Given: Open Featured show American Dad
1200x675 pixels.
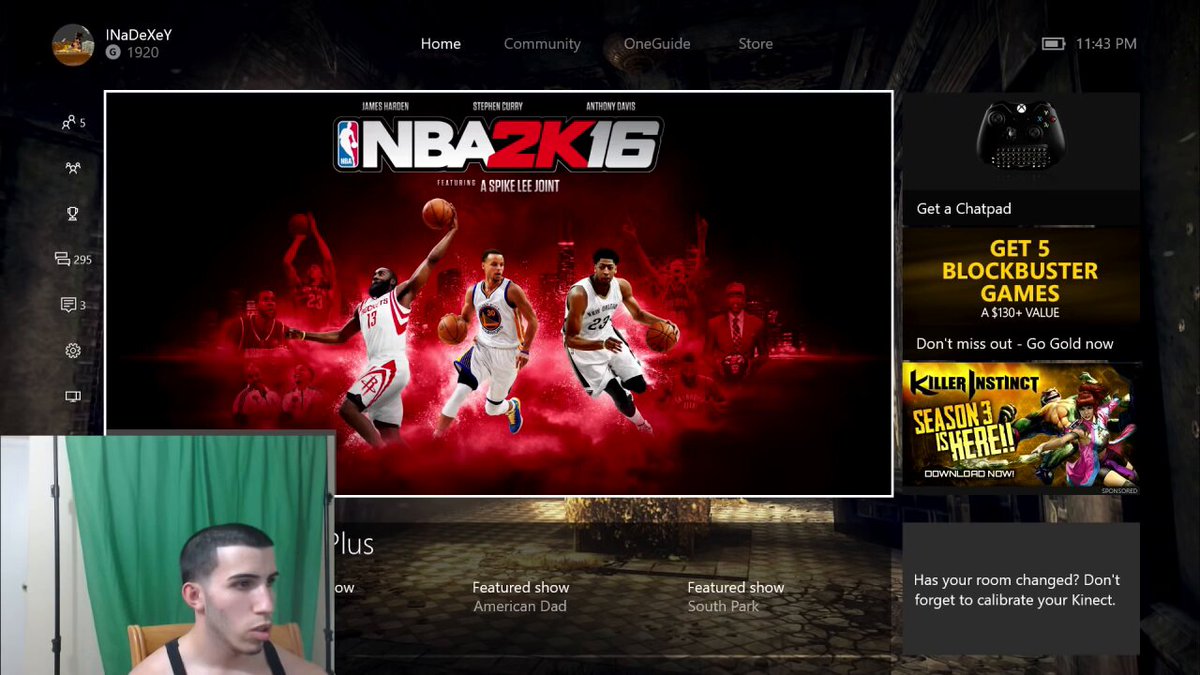Looking at the screenshot, I should (520, 597).
